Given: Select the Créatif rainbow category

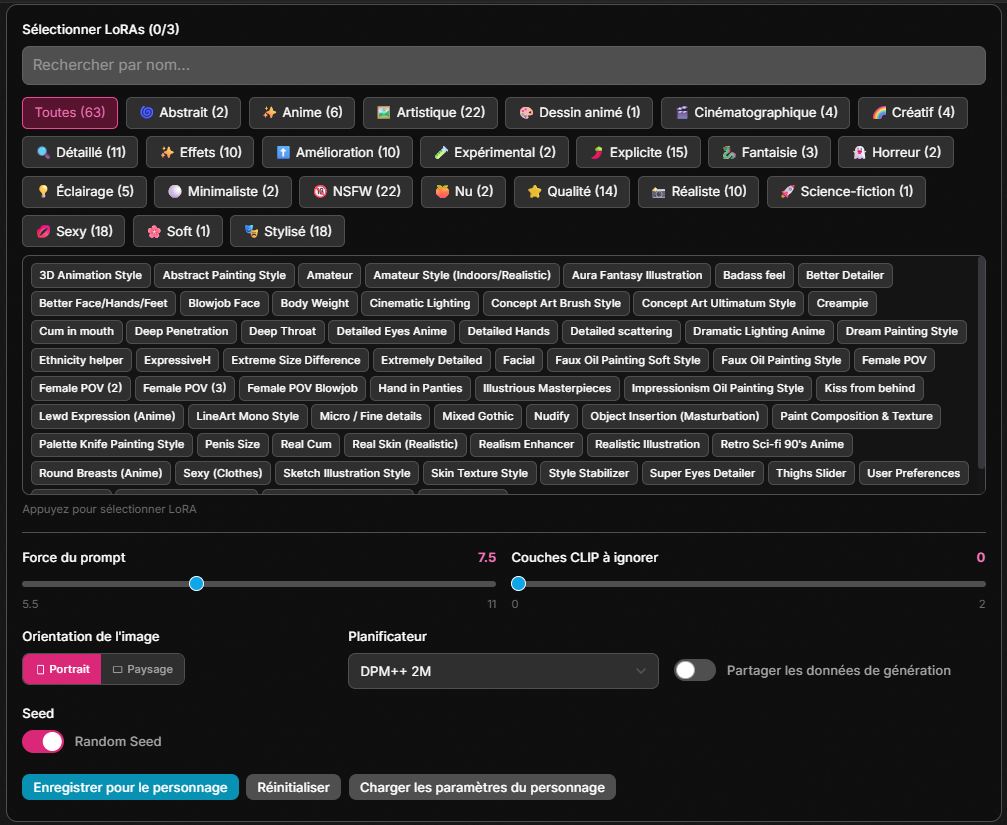Looking at the screenshot, I should click(912, 113).
